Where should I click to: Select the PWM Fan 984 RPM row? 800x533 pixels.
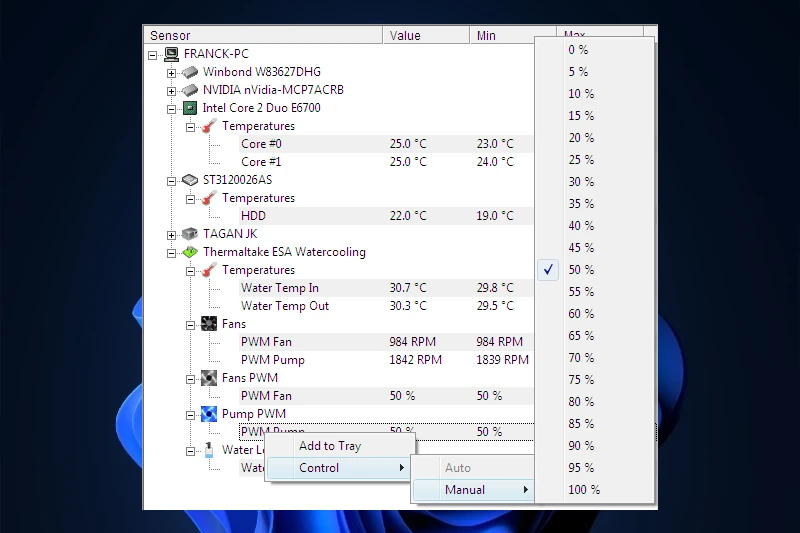(x=386, y=342)
